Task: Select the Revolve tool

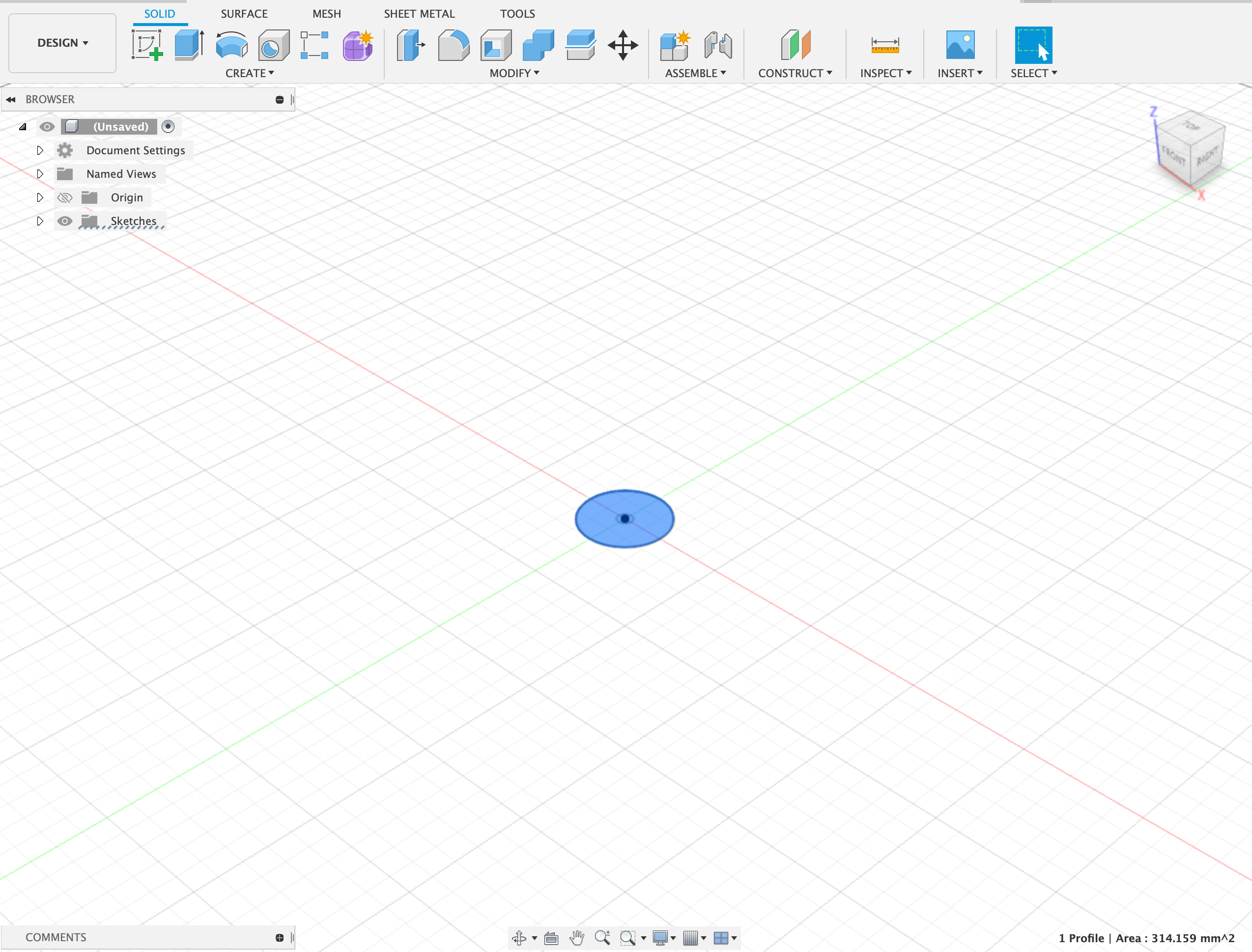Action: coord(232,45)
